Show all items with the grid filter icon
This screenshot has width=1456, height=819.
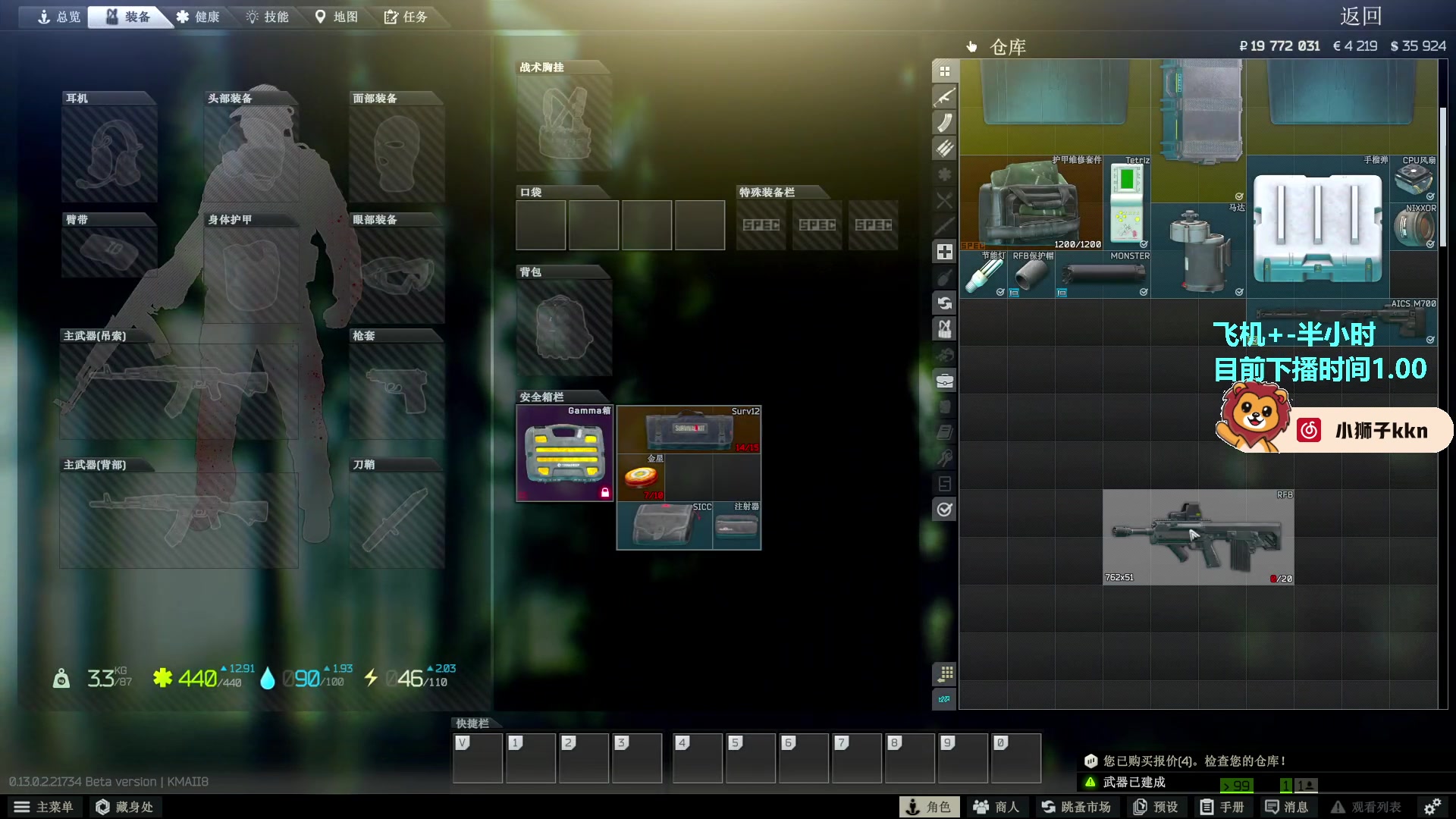click(944, 71)
